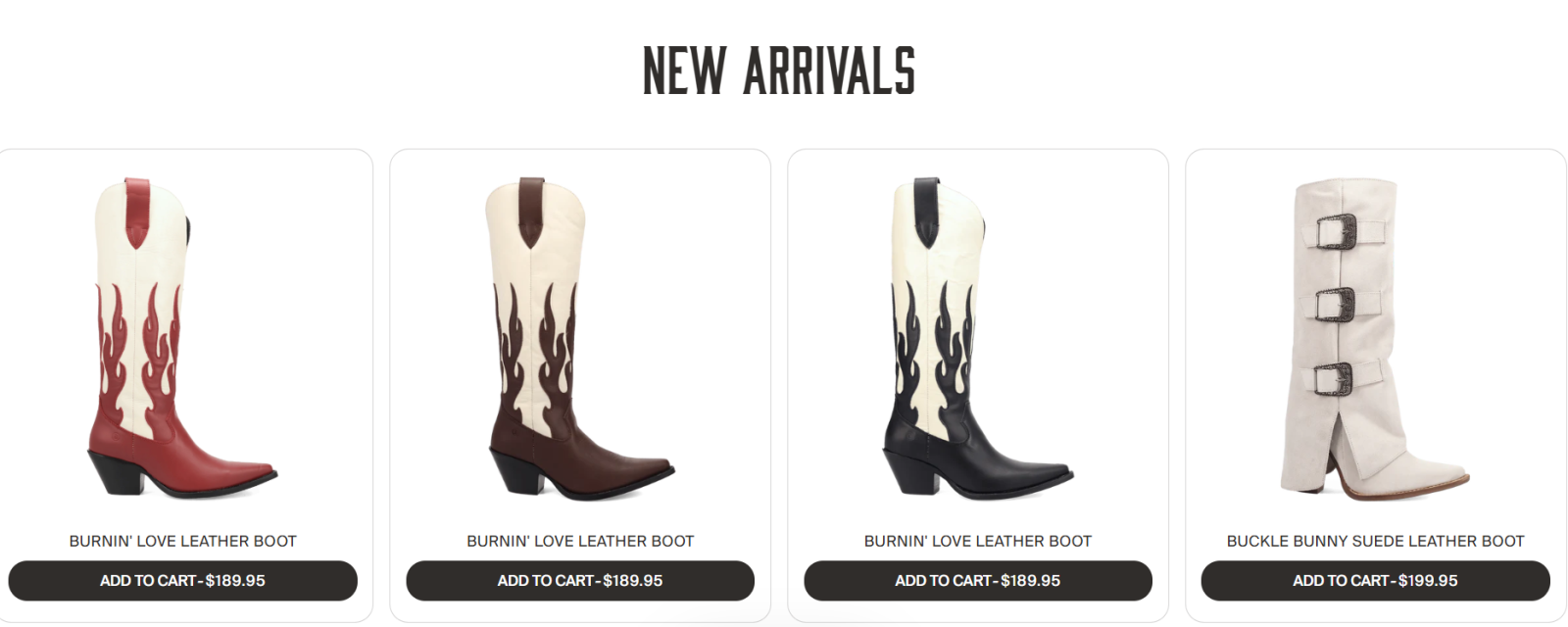Add the black flame boot to cart

978,581
